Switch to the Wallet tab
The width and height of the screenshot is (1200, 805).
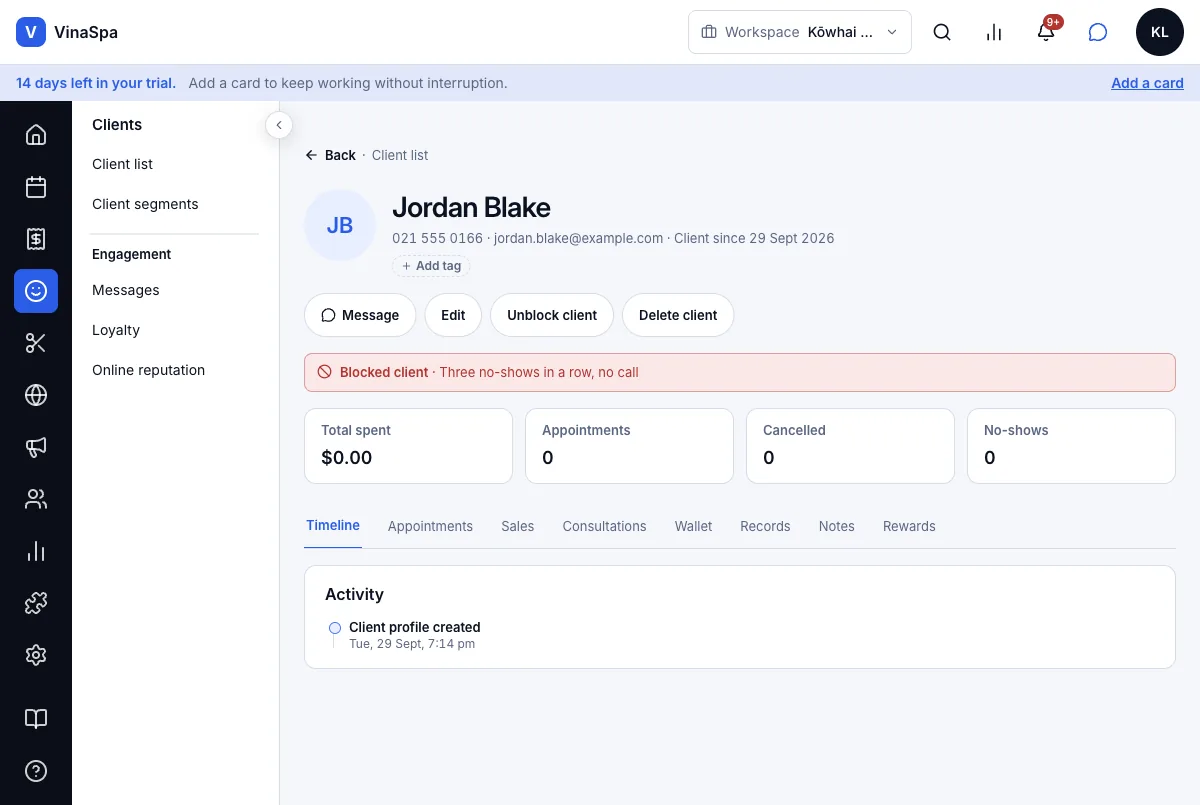[693, 526]
